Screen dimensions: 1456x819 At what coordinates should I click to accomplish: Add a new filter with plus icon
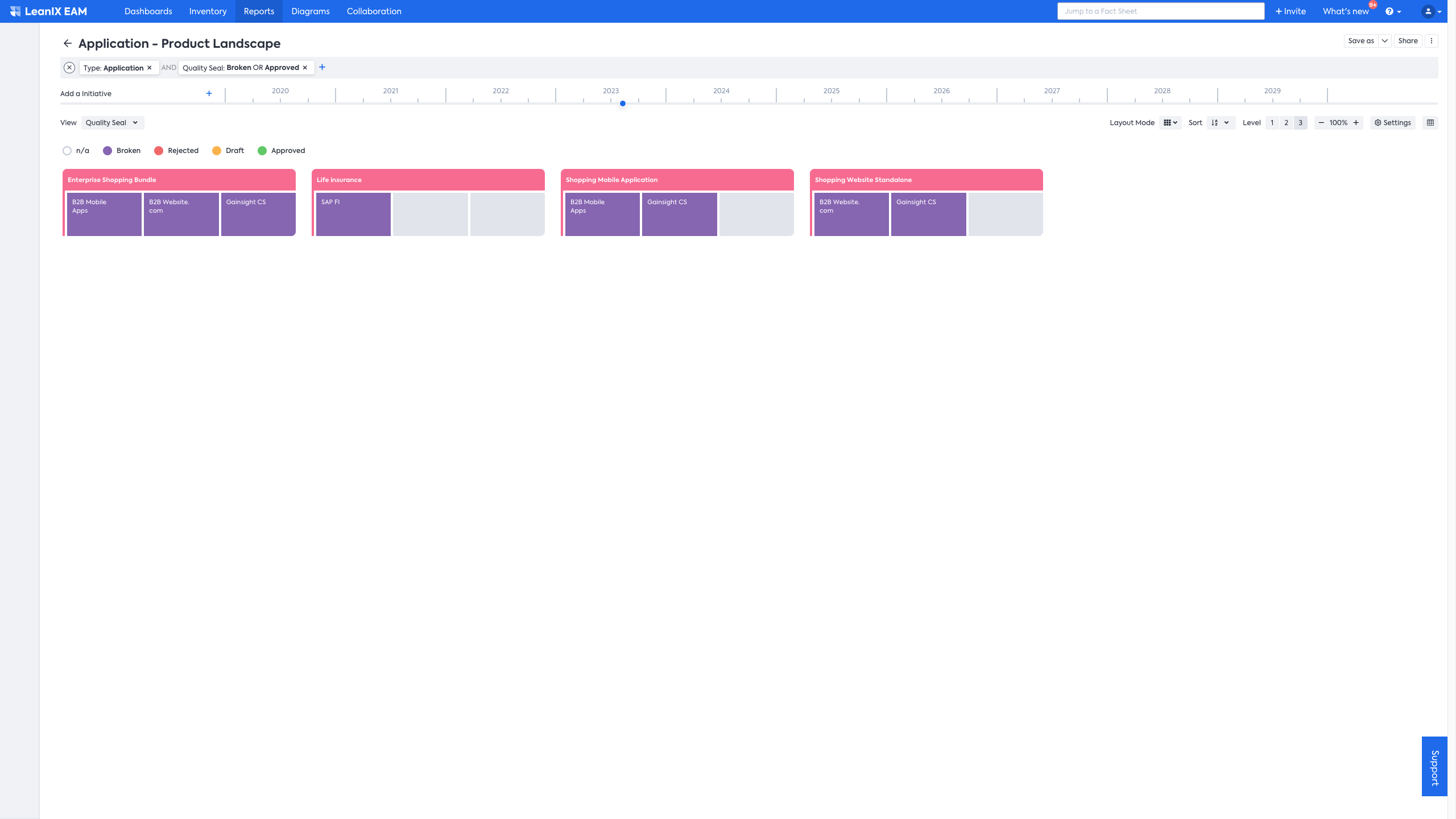(x=322, y=67)
